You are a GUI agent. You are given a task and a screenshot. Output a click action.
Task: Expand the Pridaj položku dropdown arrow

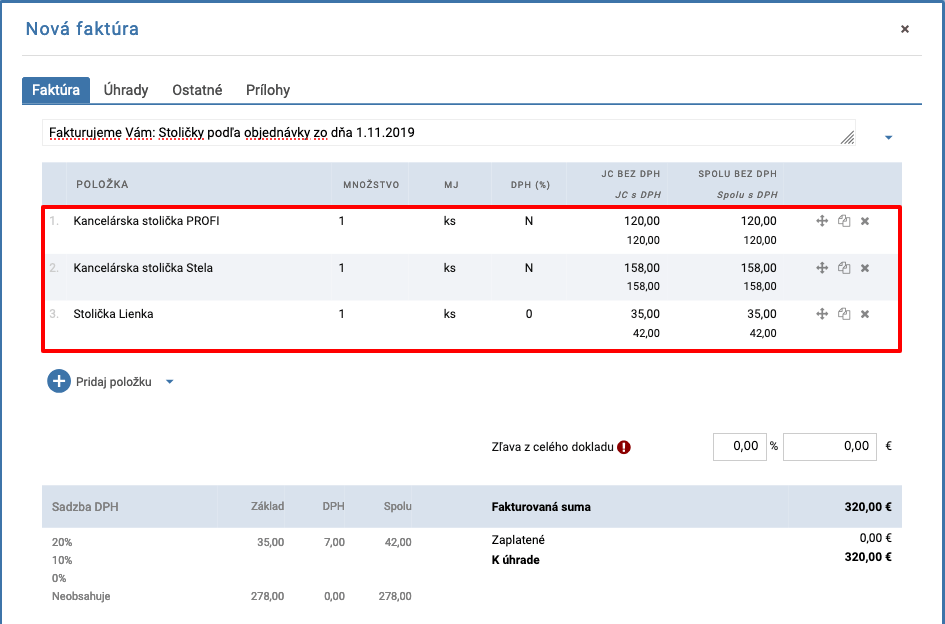click(x=169, y=382)
